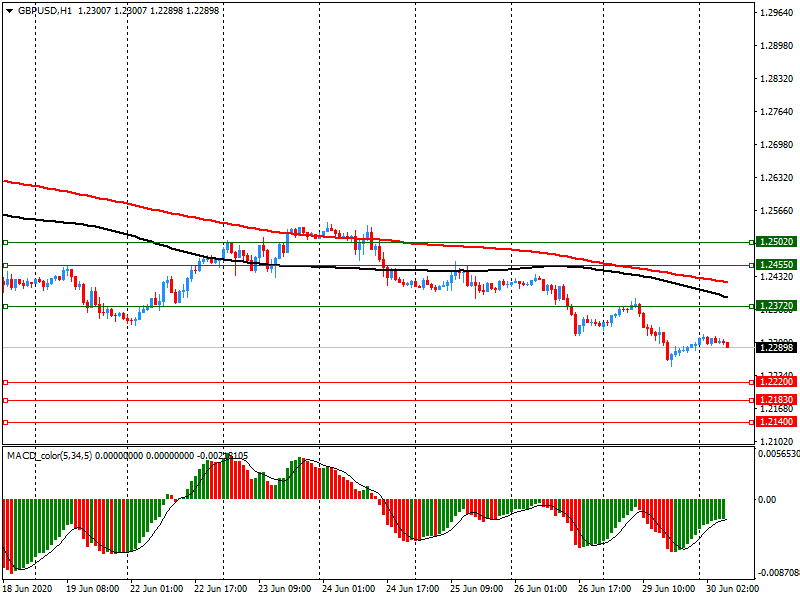Click left handle of the 1.21830 red line
800x600 pixels.
pos(6,400)
